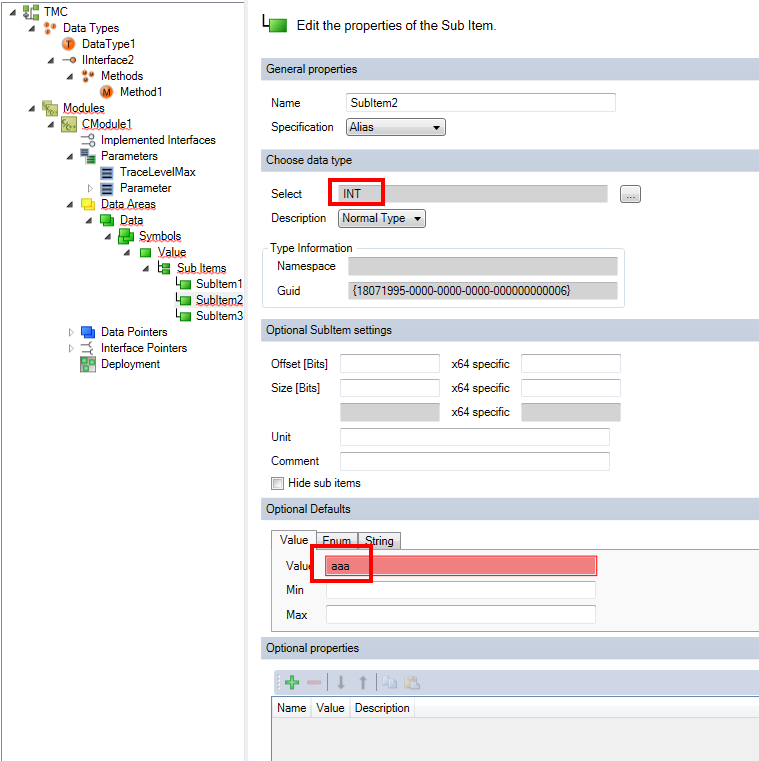Copy optional property icon

click(389, 683)
